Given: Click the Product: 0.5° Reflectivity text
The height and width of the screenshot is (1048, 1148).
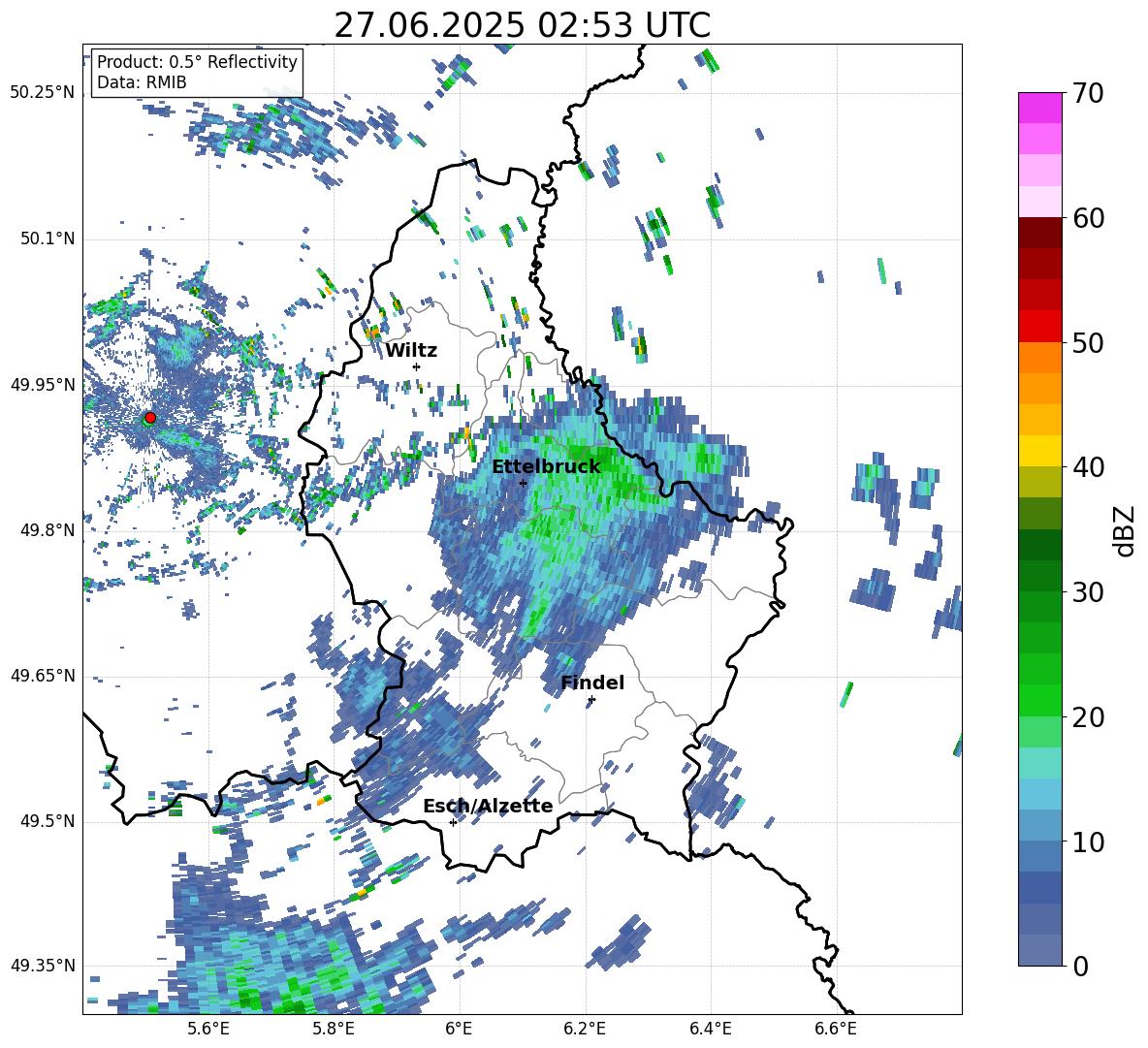Looking at the screenshot, I should (197, 61).
